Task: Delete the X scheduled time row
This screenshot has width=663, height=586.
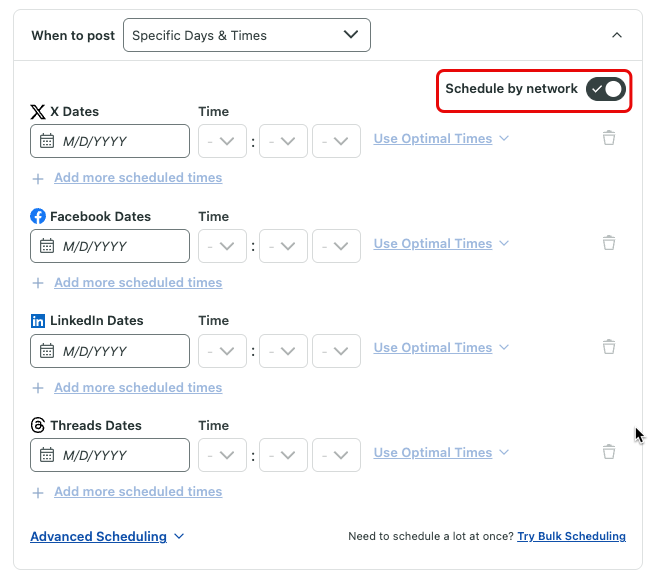Action: pyautogui.click(x=608, y=138)
